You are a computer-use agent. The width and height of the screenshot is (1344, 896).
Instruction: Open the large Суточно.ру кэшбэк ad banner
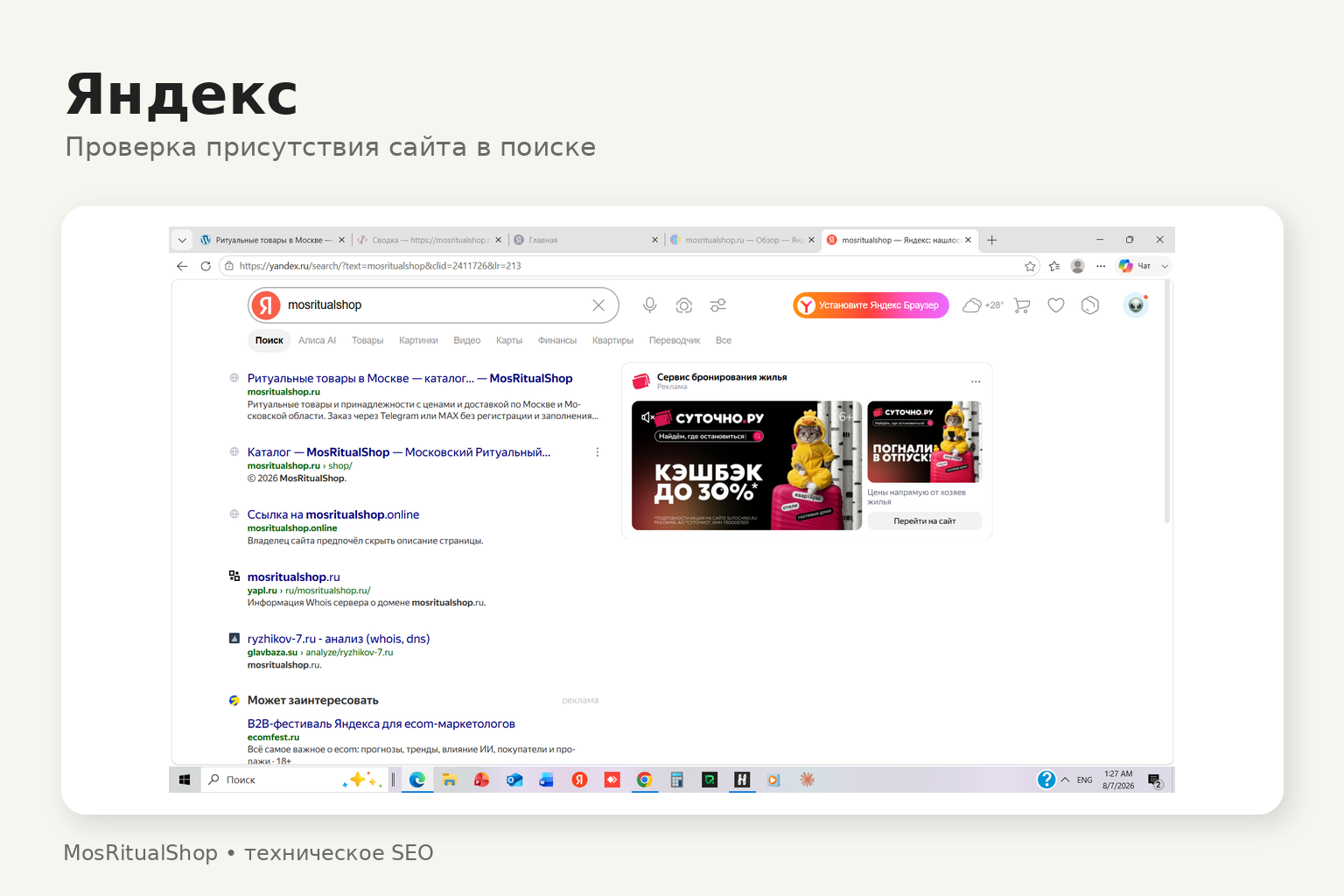pyautogui.click(x=746, y=465)
